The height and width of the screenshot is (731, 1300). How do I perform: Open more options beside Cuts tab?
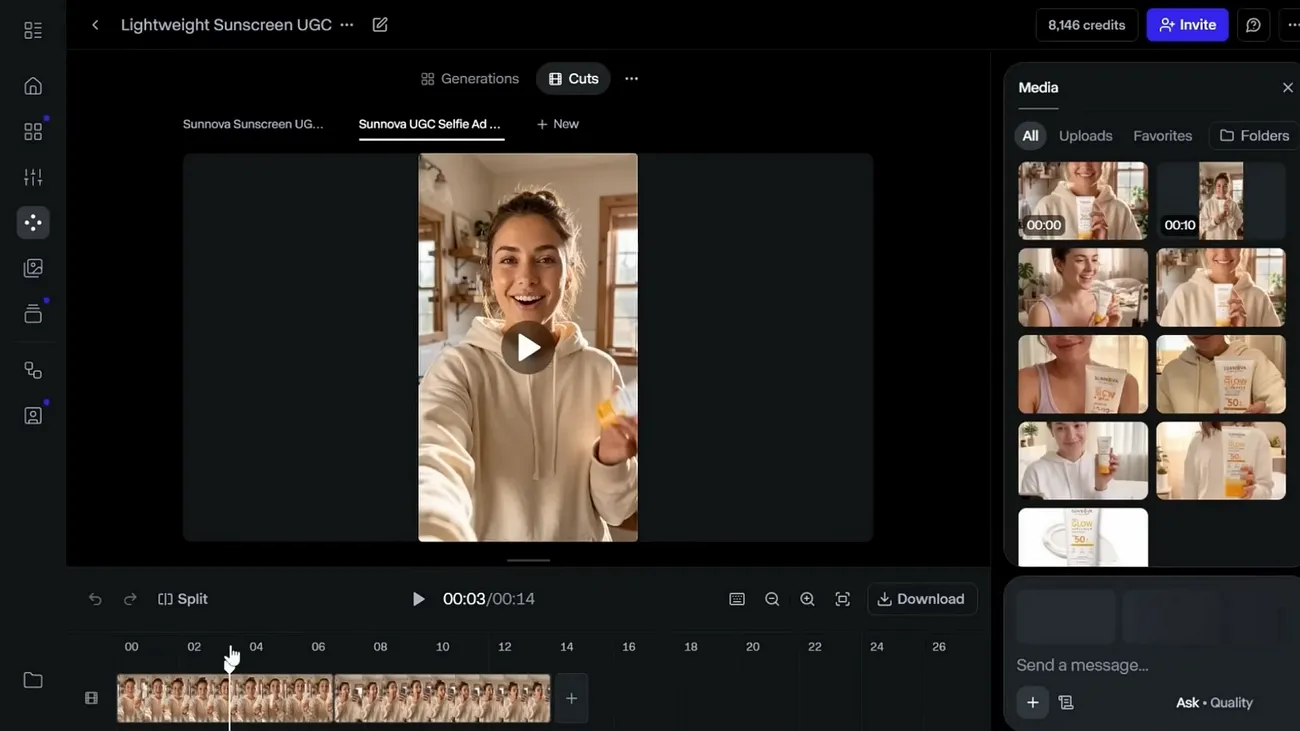(631, 79)
